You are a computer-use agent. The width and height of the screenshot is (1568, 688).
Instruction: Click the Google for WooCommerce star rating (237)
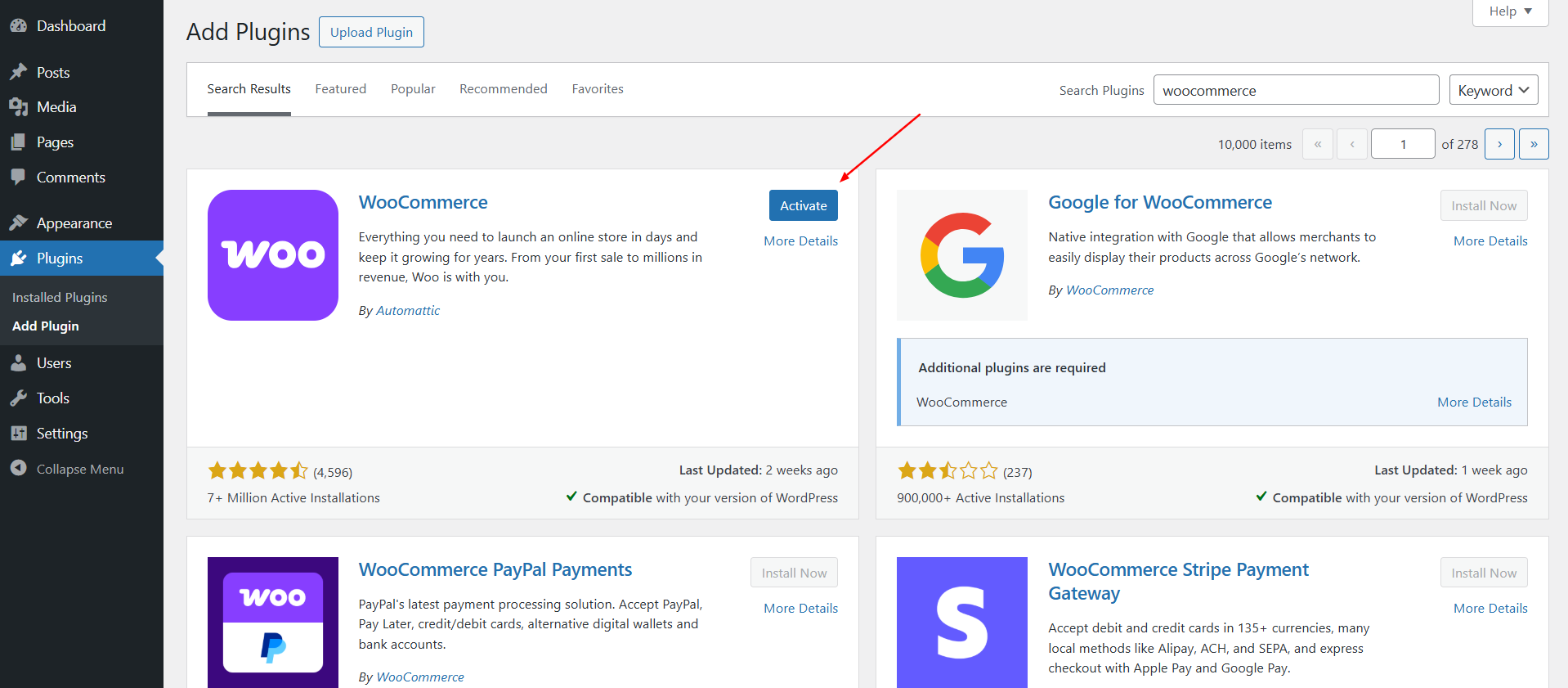coord(965,471)
